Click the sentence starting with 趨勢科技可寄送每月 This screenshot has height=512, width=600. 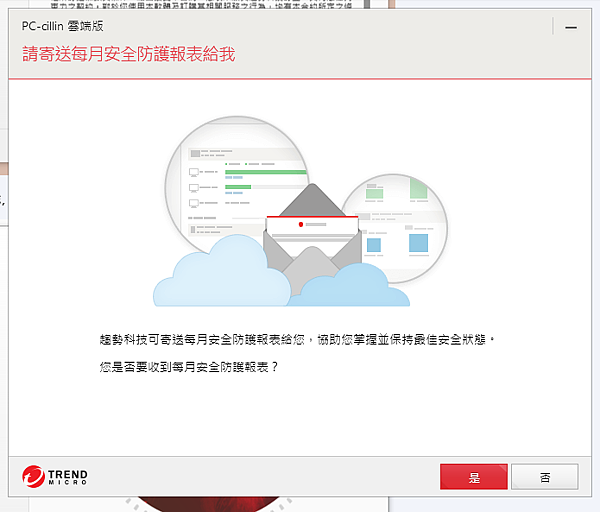297,339
